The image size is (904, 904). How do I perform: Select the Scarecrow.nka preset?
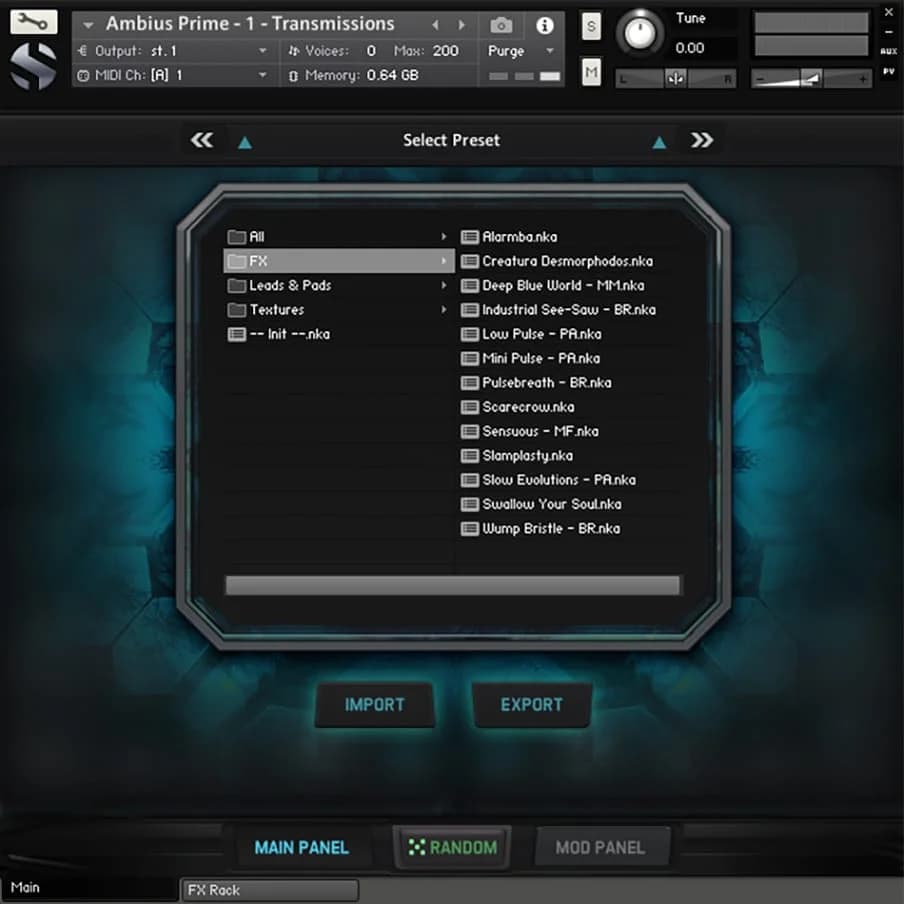click(x=527, y=407)
